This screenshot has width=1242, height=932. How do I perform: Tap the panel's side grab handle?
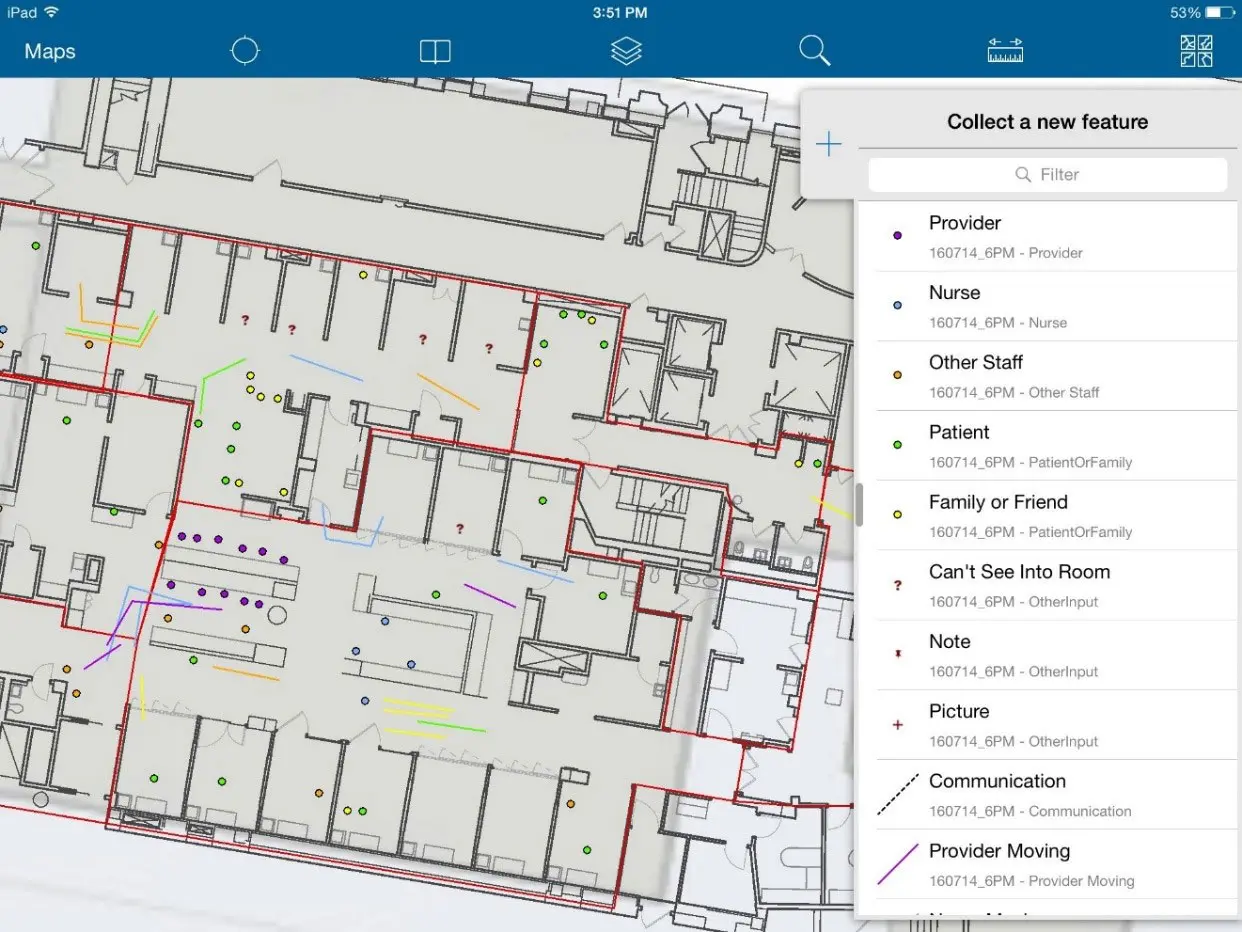(859, 505)
